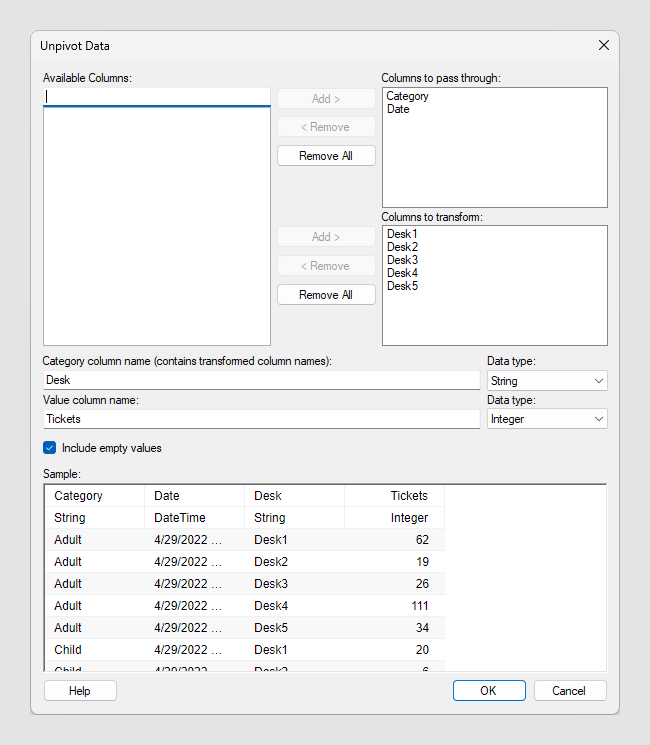The width and height of the screenshot is (650, 745).
Task: Click the Value column name field
Action: click(261, 419)
